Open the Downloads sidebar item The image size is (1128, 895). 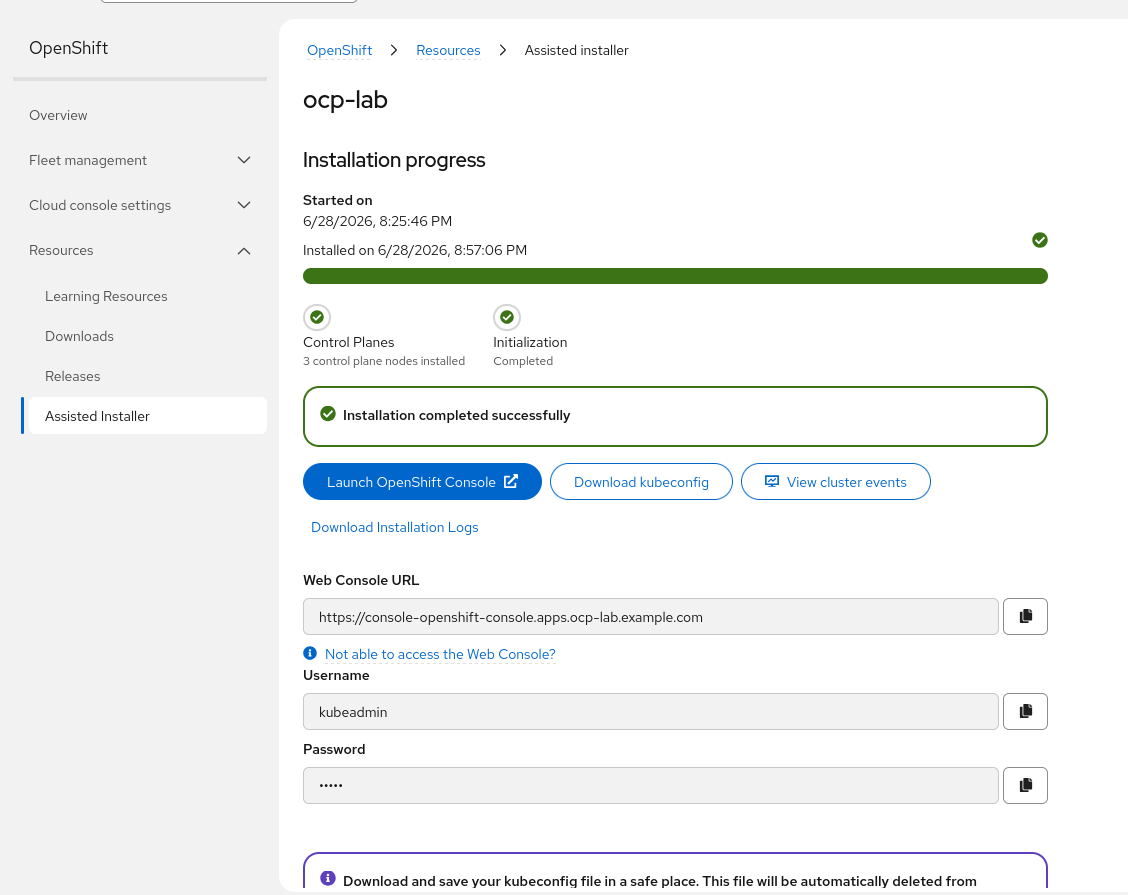pyautogui.click(x=79, y=336)
